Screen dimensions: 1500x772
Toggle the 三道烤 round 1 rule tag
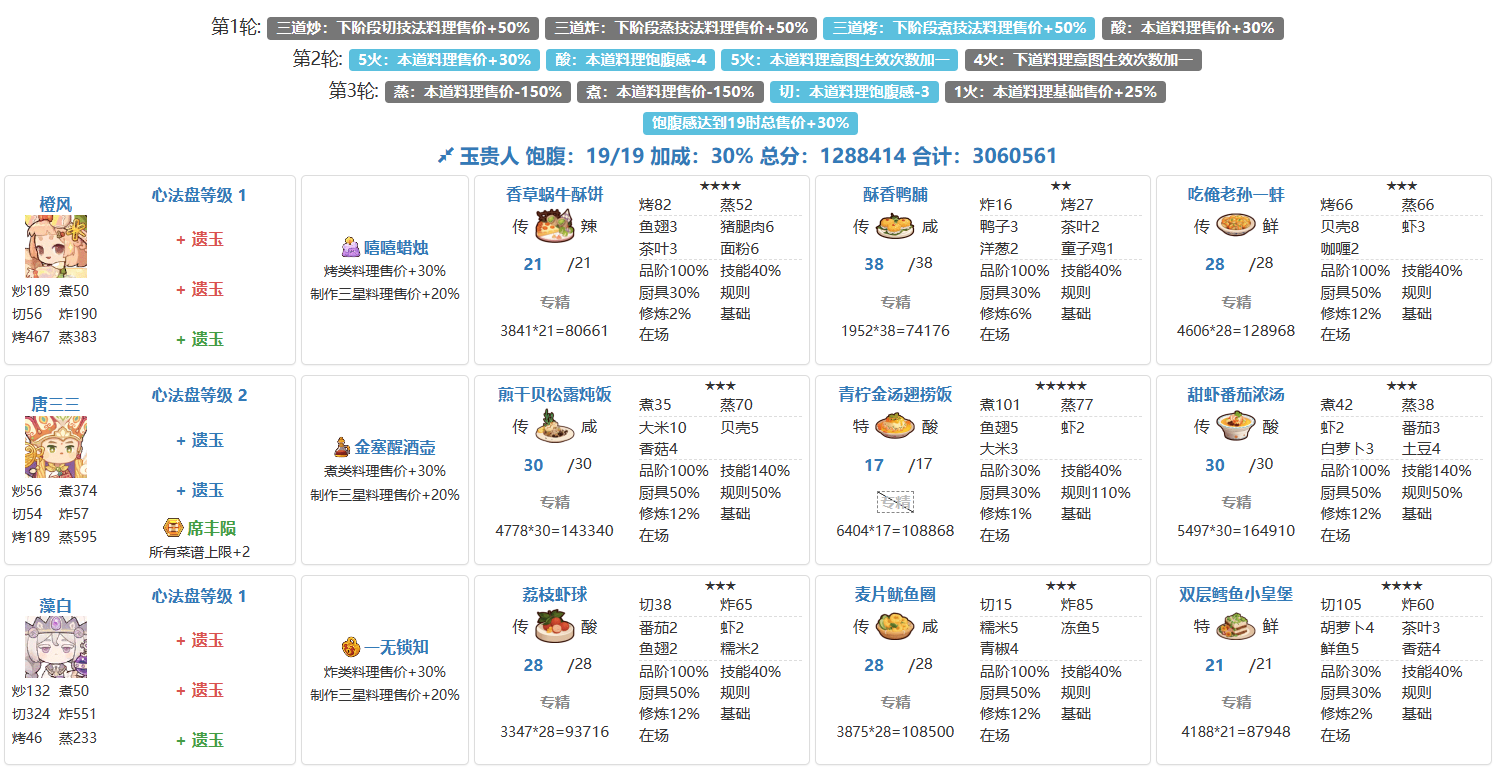click(x=958, y=28)
